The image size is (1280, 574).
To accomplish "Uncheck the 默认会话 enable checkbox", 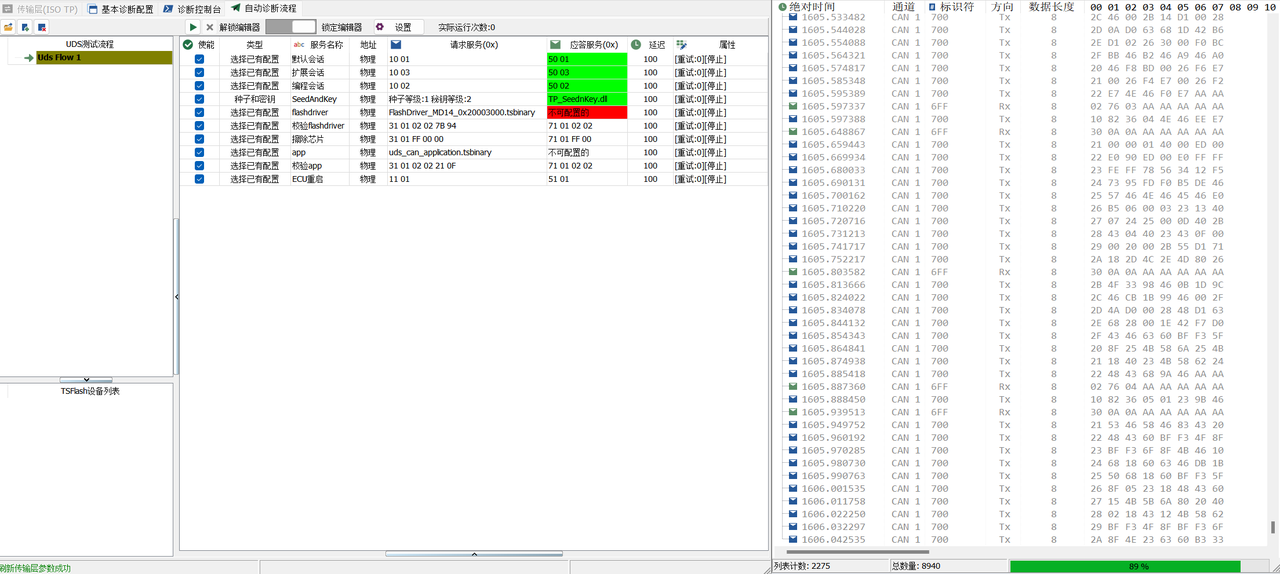I will click(x=200, y=59).
